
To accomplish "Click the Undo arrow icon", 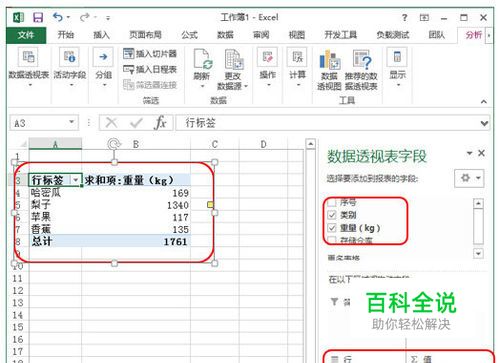I will click(x=58, y=17).
